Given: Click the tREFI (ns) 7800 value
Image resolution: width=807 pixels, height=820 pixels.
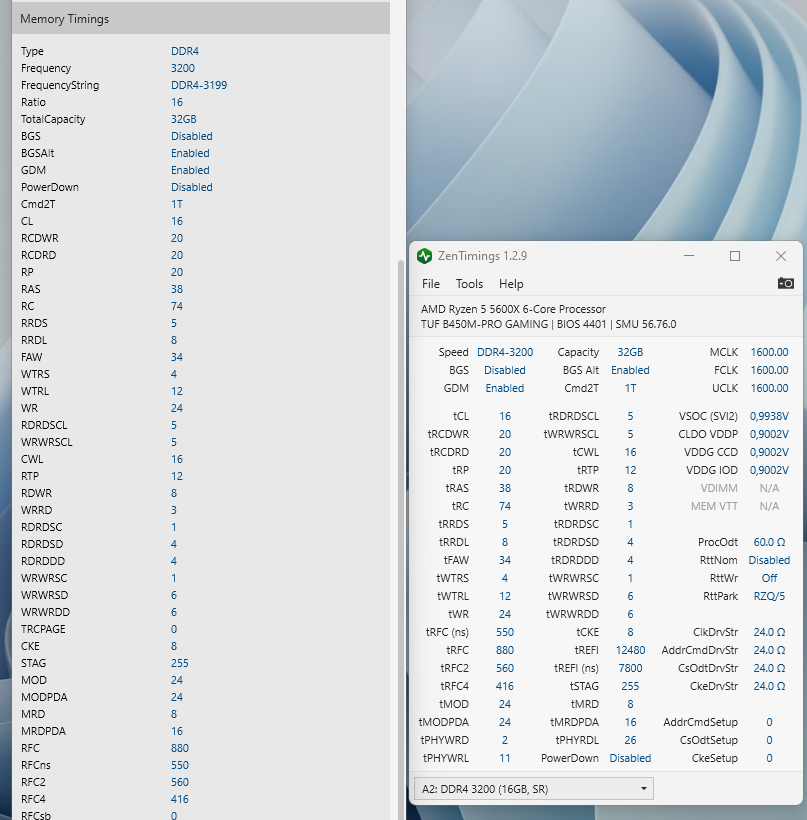Looking at the screenshot, I should (x=630, y=668).
